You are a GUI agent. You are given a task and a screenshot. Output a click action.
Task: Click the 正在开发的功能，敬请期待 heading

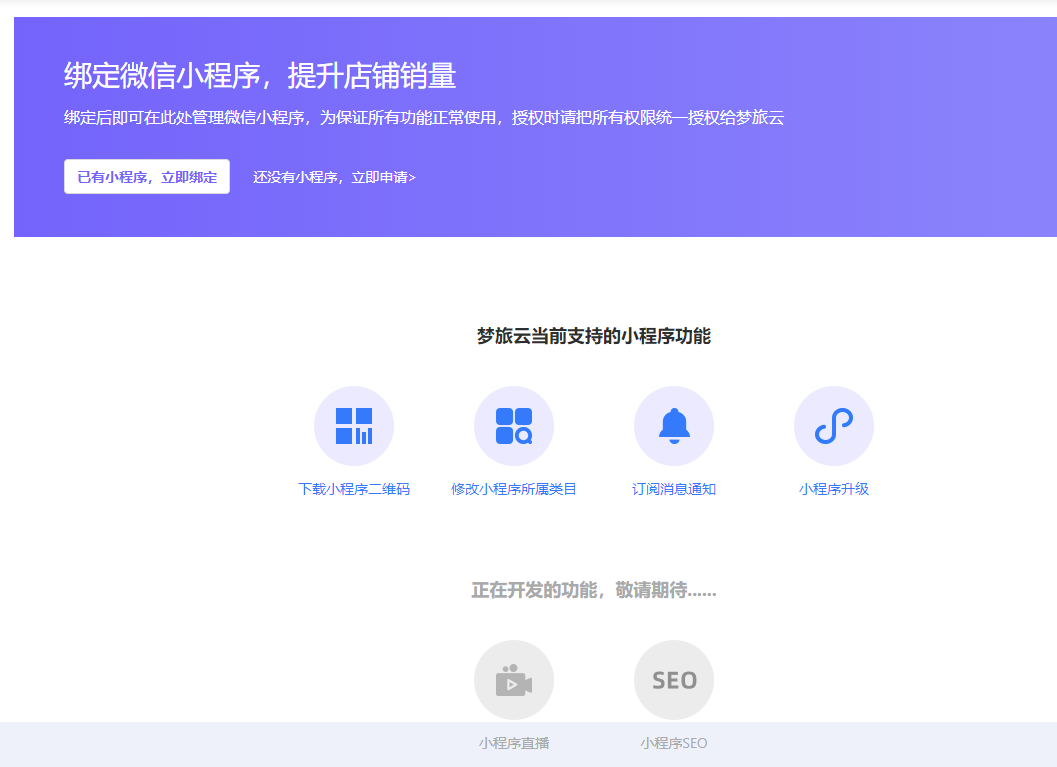click(594, 590)
